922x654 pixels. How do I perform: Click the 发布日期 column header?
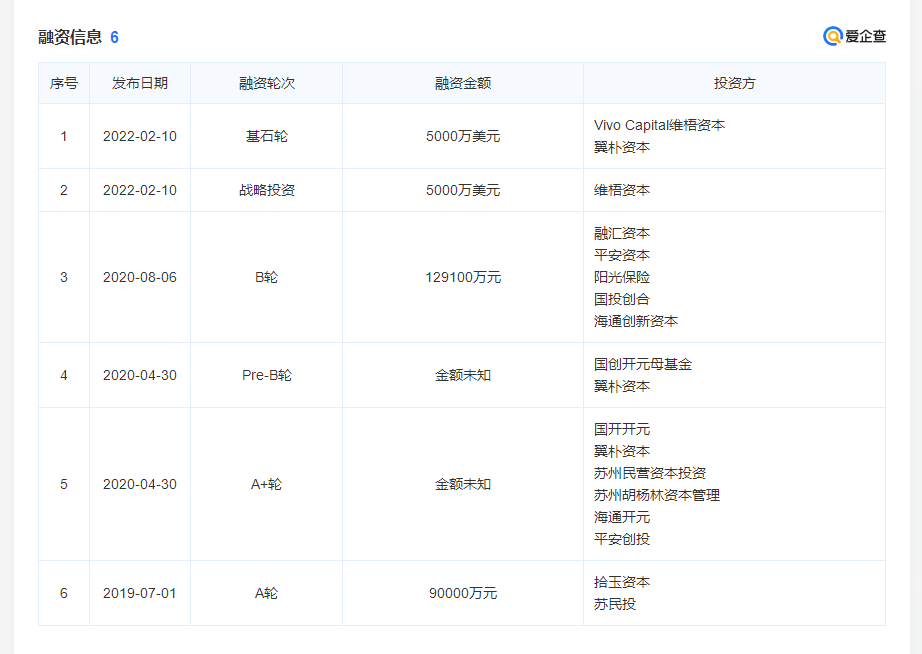140,83
